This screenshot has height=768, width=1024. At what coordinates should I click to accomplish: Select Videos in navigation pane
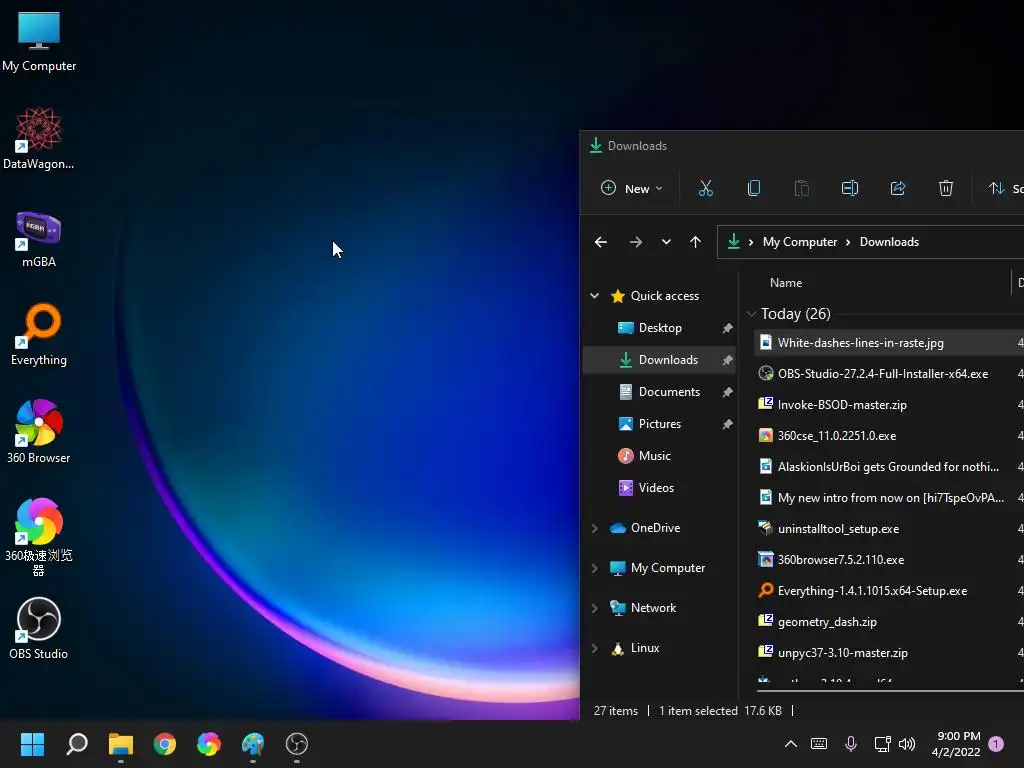[659, 488]
